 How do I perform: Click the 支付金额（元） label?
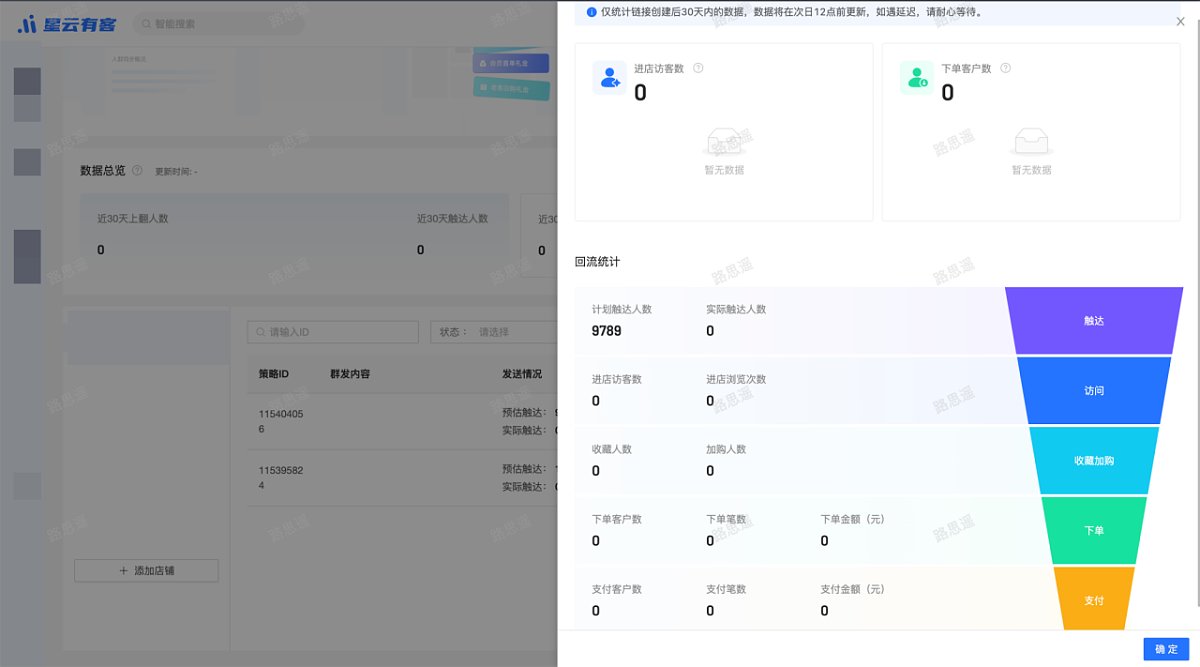tap(853, 590)
